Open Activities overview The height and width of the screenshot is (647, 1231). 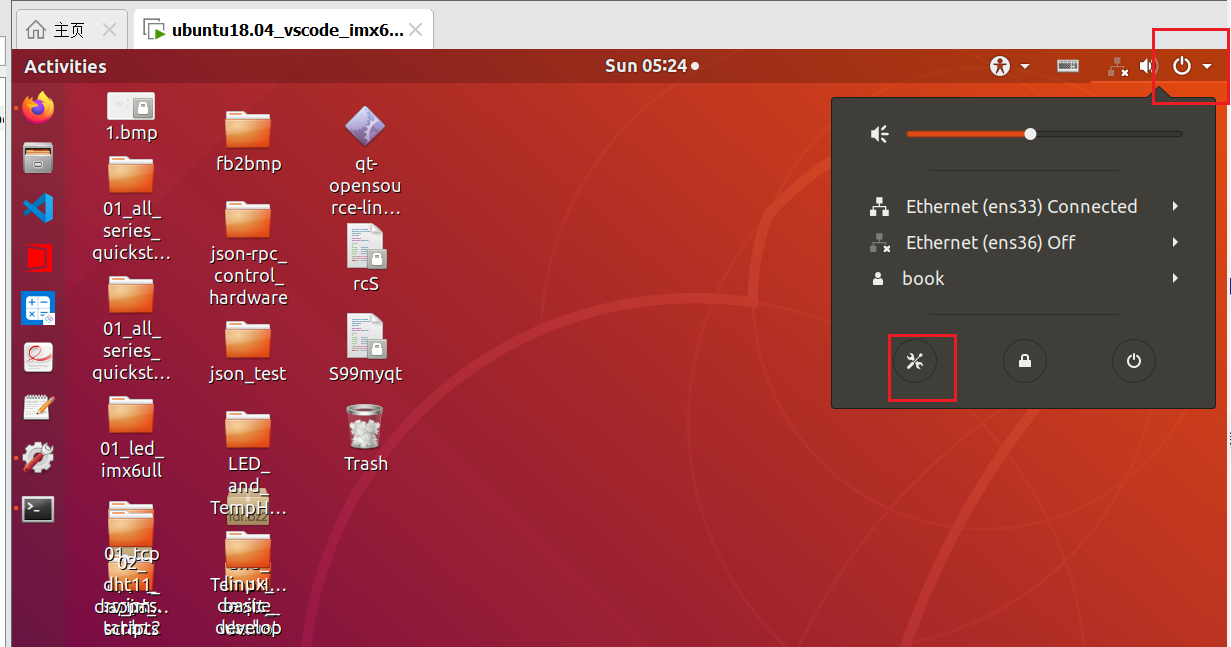(x=65, y=66)
